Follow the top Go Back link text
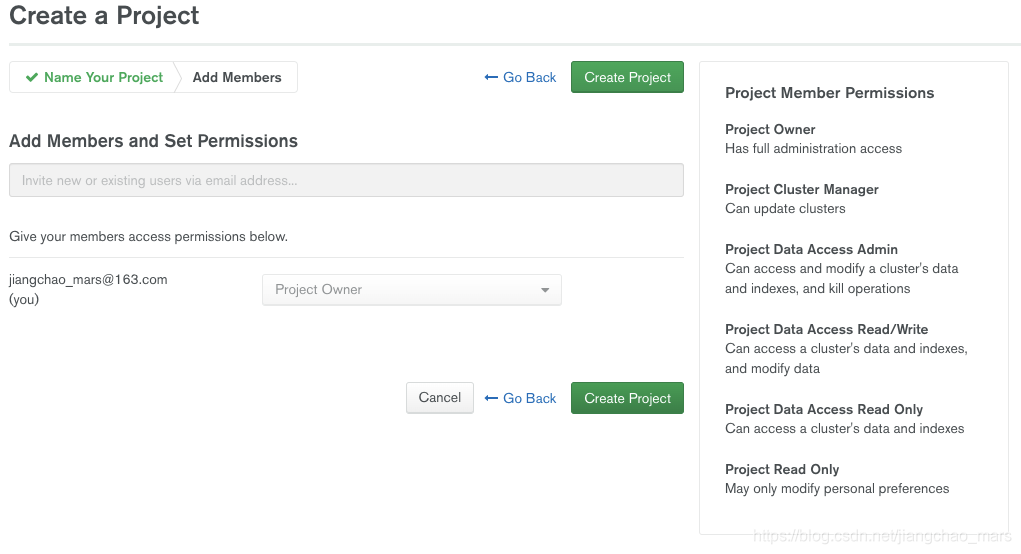This screenshot has width=1021, height=554. point(529,78)
